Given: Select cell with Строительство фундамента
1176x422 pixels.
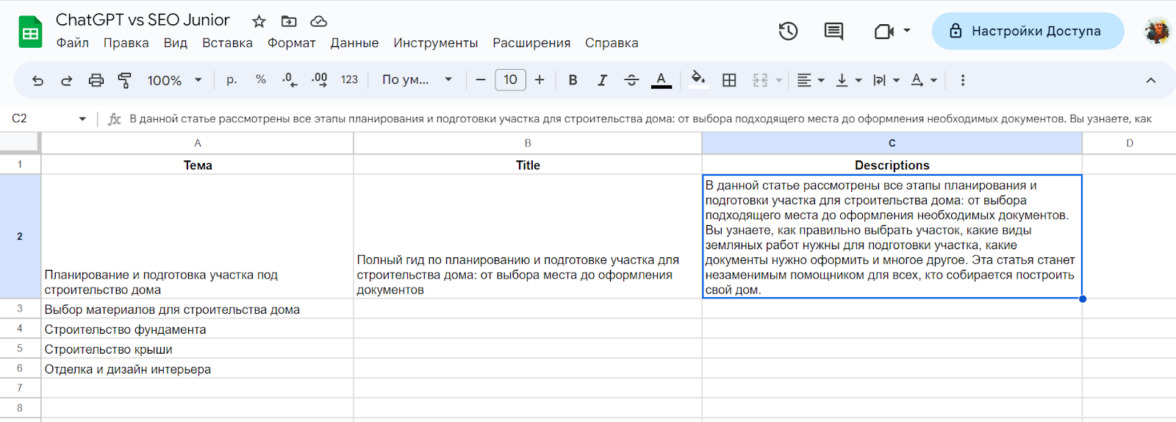Looking at the screenshot, I should click(197, 329).
